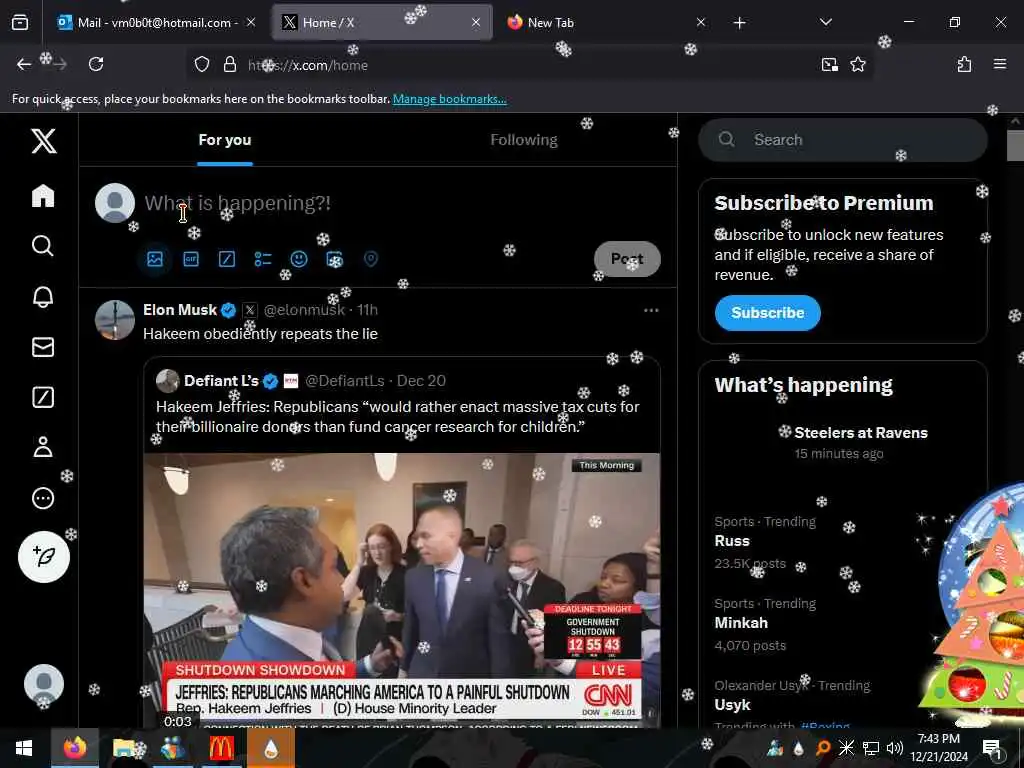Open Grok icon in sidebar
This screenshot has width=1024, height=768.
43,397
